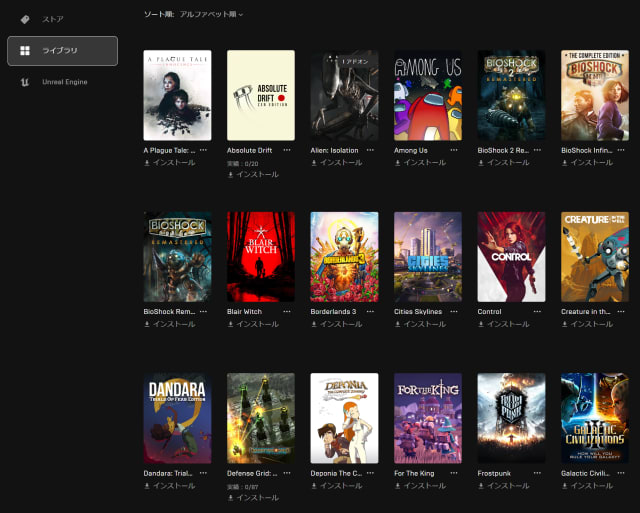Open options menu for BioShock Infinite
The height and width of the screenshot is (513, 640).
(621, 150)
